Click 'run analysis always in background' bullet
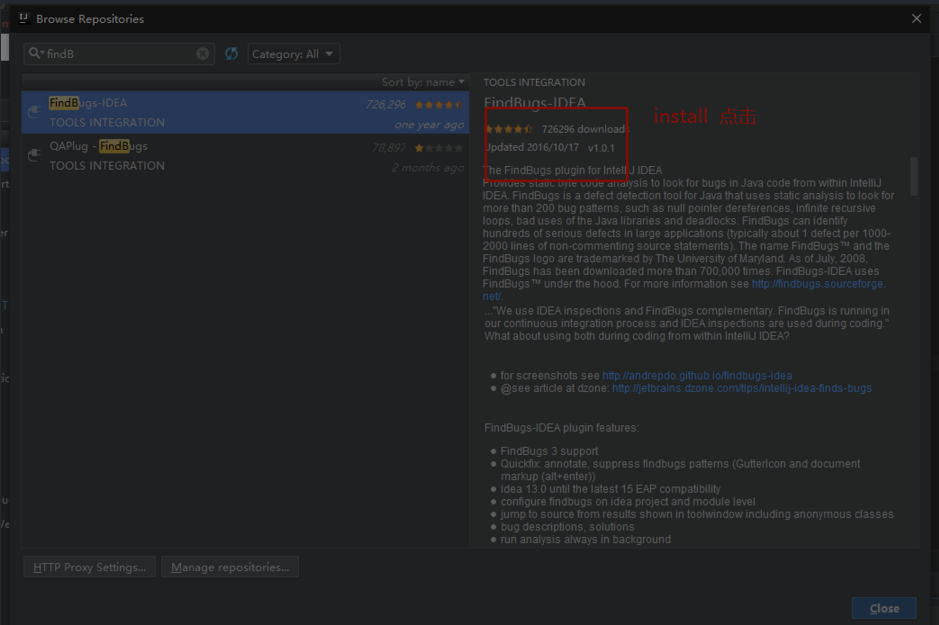The height and width of the screenshot is (625, 939). 586,539
